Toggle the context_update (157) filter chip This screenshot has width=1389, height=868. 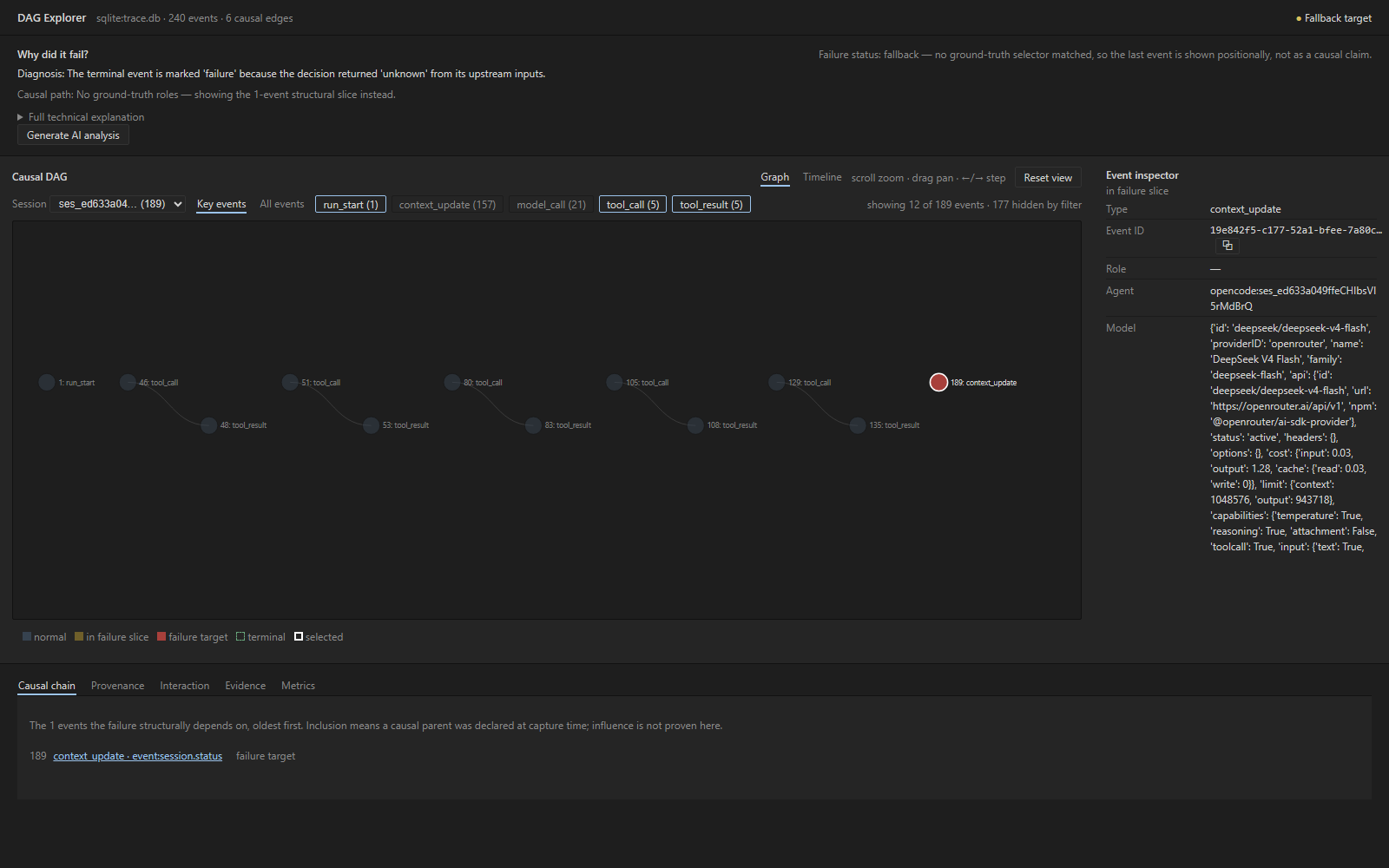tap(447, 205)
